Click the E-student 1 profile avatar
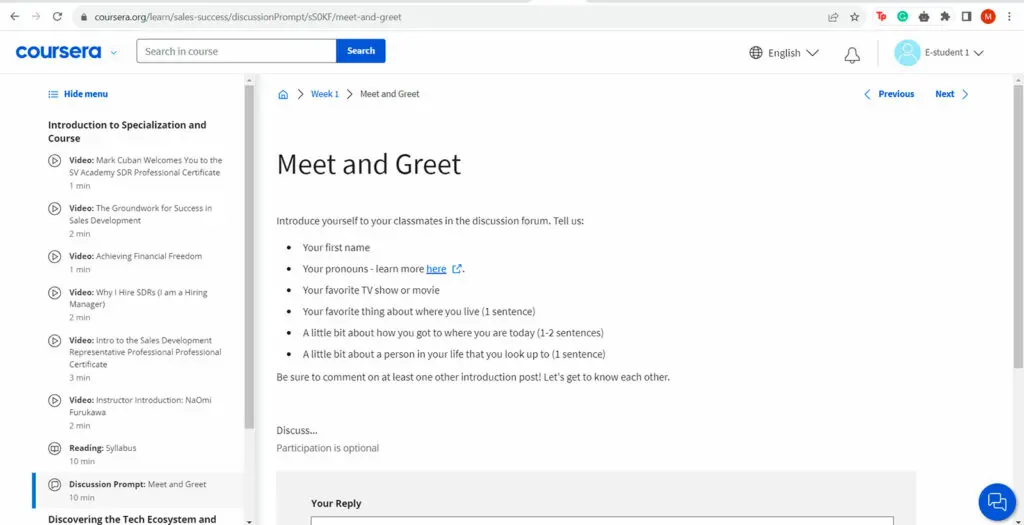This screenshot has width=1024, height=525. click(x=907, y=53)
